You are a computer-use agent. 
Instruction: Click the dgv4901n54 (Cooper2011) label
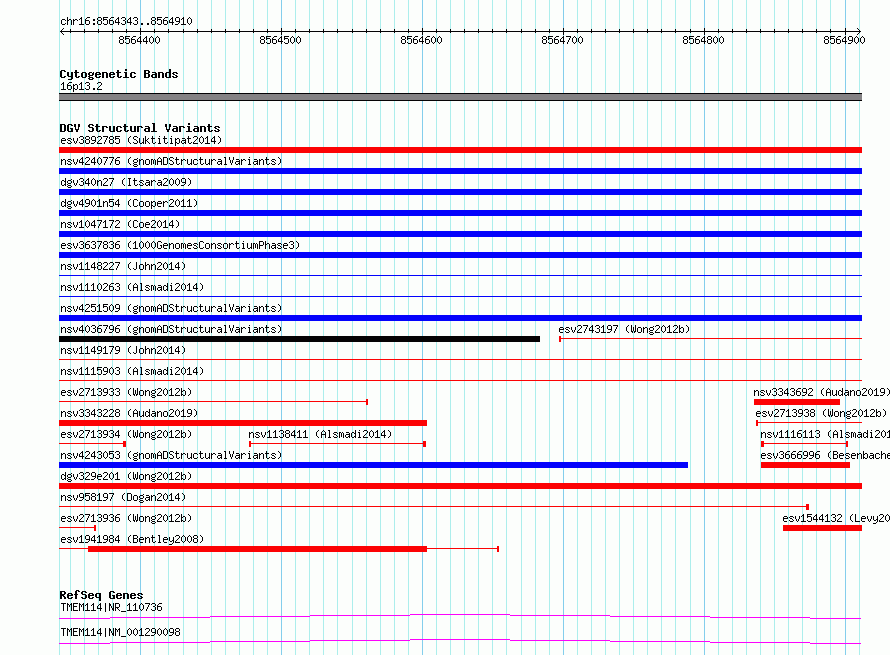129,203
